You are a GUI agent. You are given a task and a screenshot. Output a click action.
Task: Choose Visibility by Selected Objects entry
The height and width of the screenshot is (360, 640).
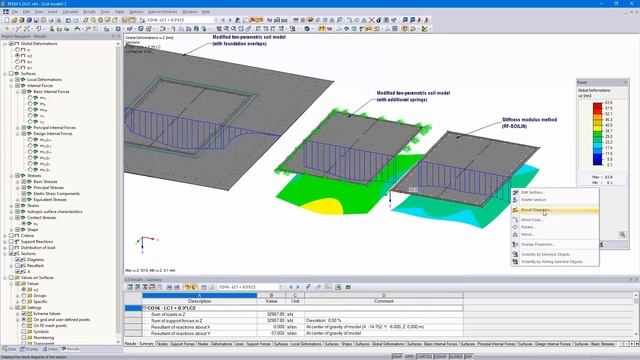pyautogui.click(x=555, y=254)
